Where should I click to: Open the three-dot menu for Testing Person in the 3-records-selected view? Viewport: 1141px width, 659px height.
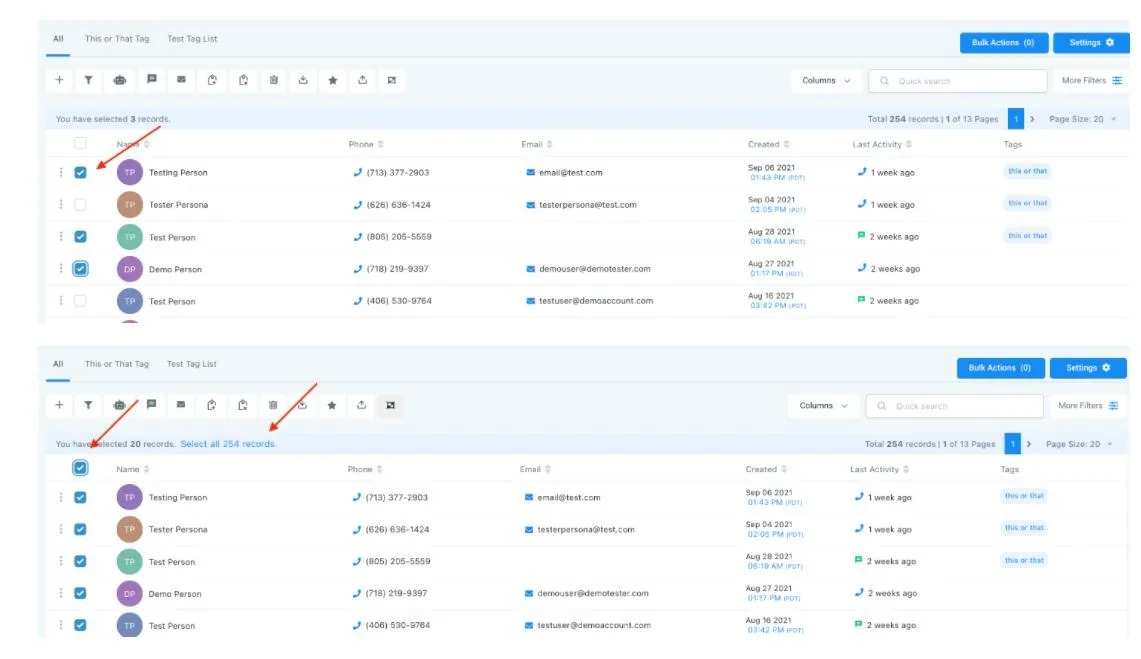[60, 172]
